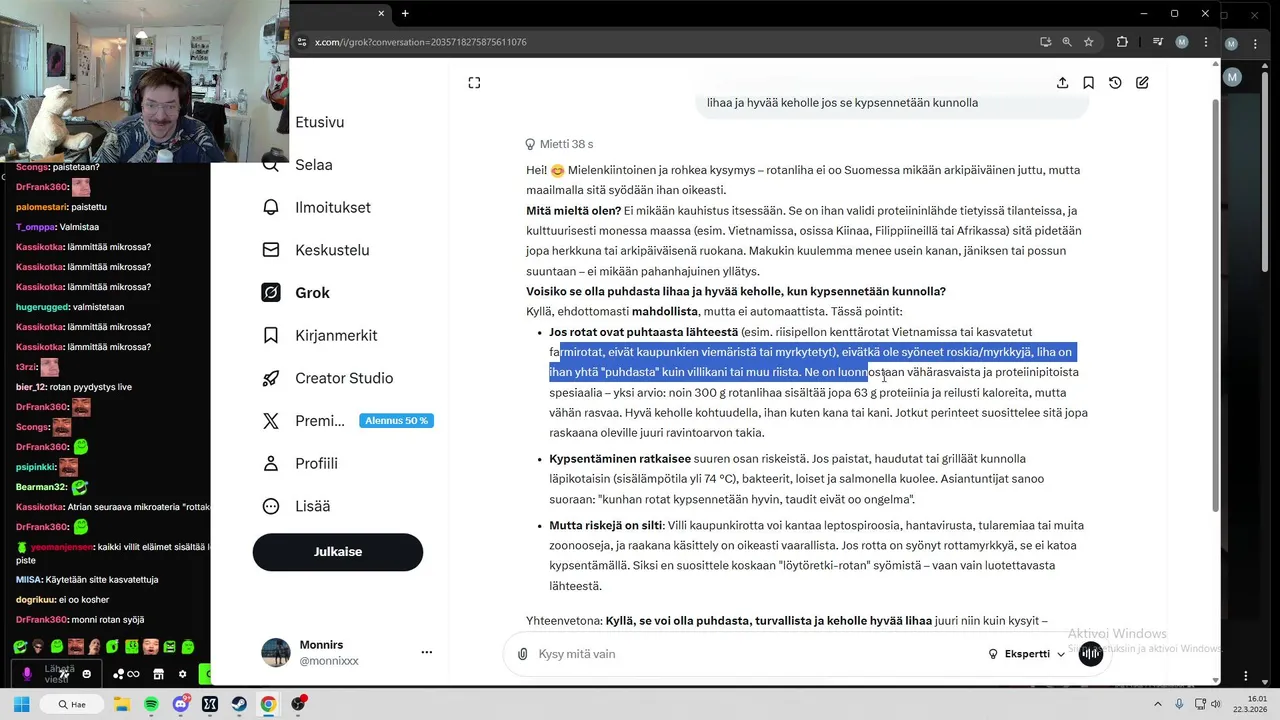Open Chrome profile avatar M
Image resolution: width=1280 pixels, height=720 pixels.
point(1182,42)
